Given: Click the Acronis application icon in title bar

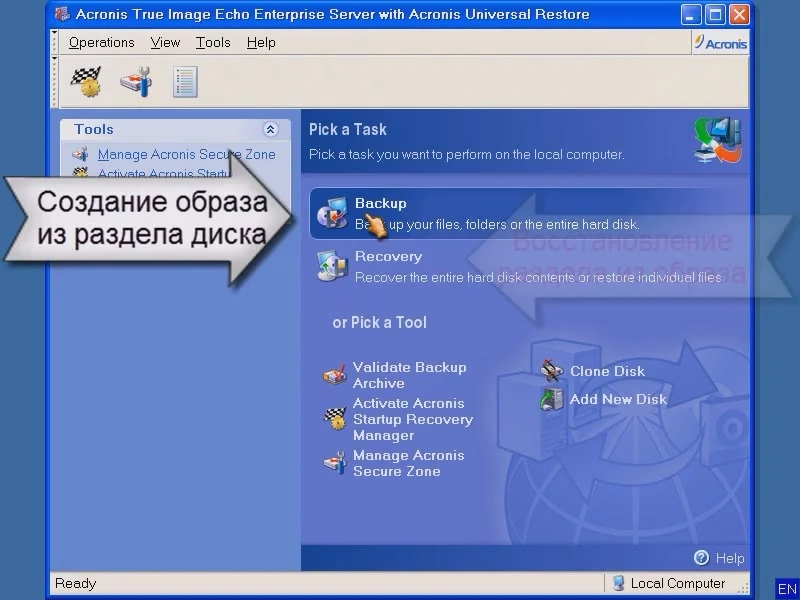Looking at the screenshot, I should pos(62,14).
